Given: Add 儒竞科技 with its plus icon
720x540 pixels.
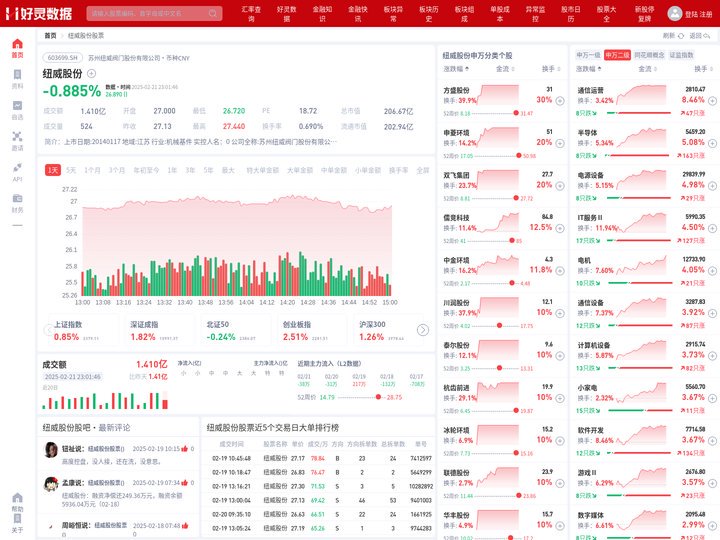Looking at the screenshot, I should (x=560, y=228).
